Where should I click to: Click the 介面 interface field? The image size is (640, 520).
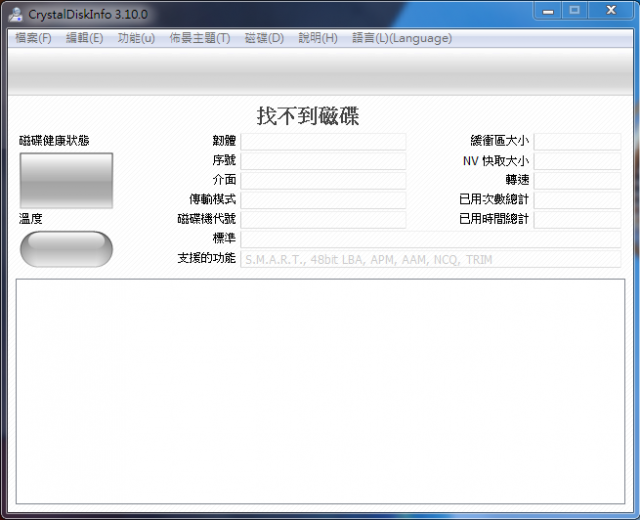[323, 180]
